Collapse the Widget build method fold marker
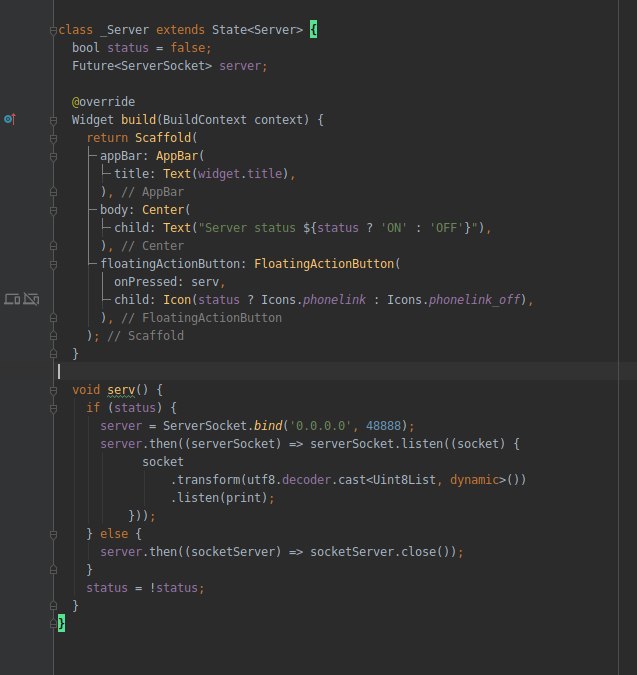The image size is (637, 675). click(x=53, y=121)
